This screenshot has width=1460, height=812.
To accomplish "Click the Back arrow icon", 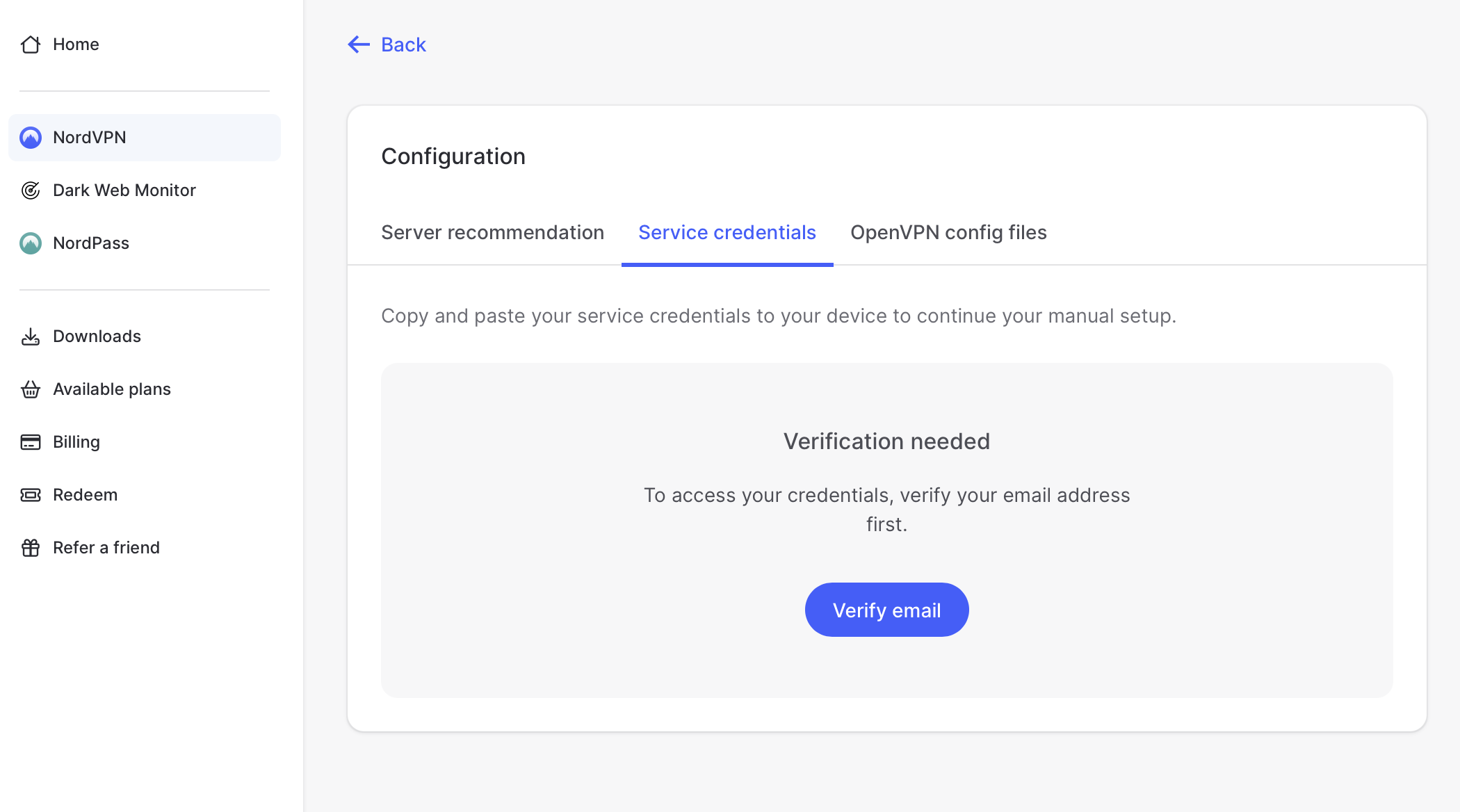I will pyautogui.click(x=359, y=44).
